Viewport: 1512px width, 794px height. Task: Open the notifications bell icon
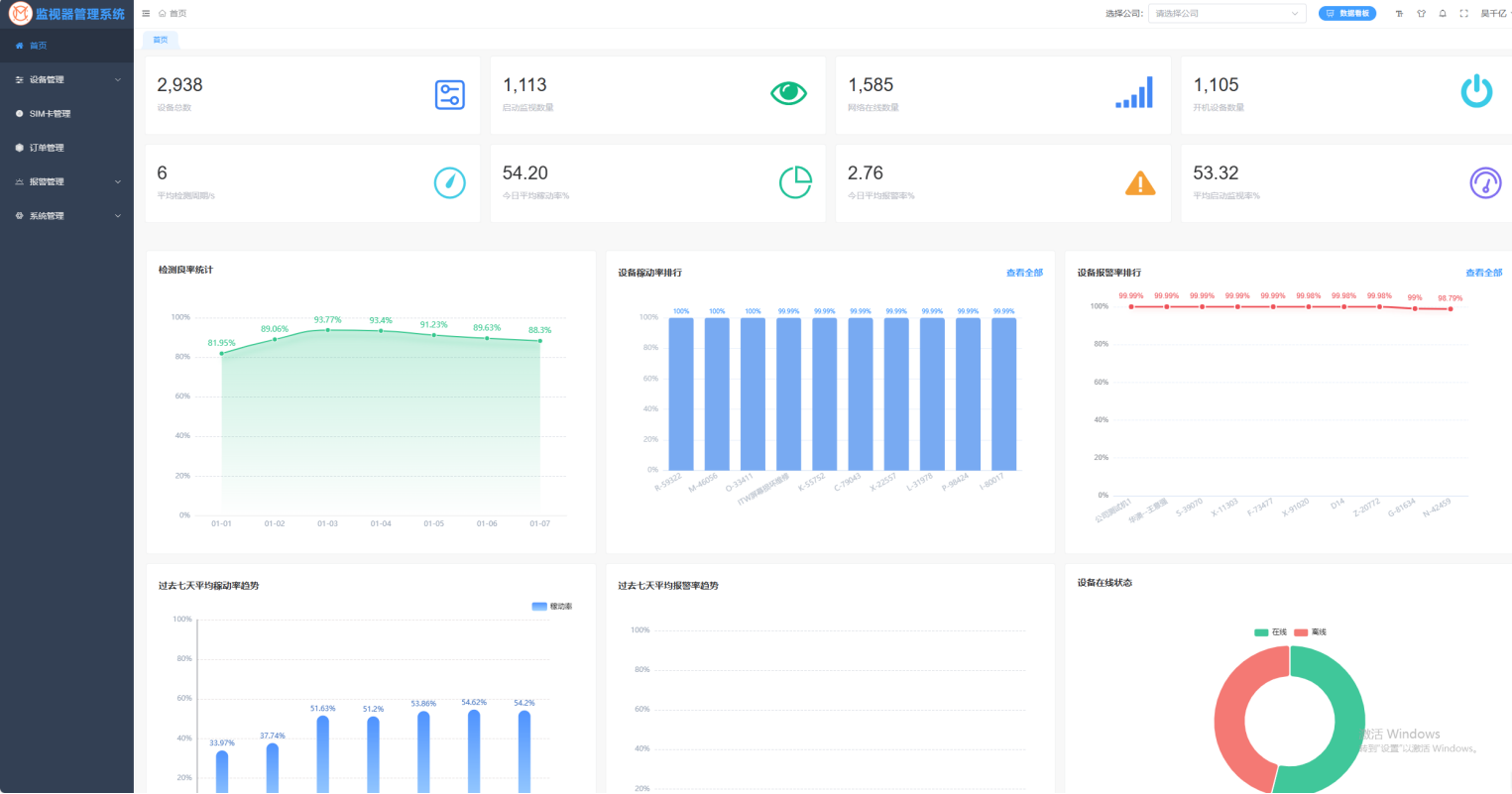point(1443,14)
